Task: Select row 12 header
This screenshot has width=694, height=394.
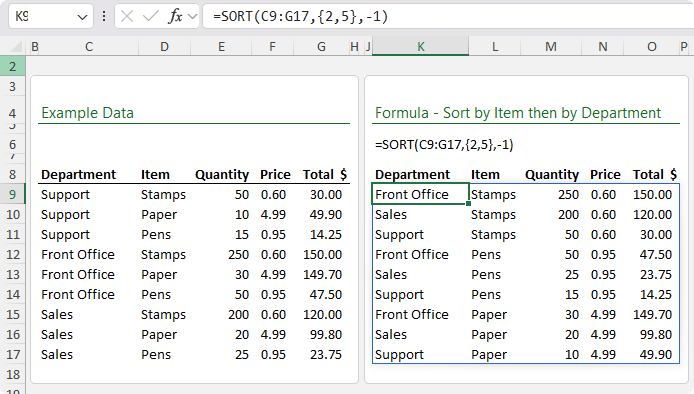Action: [12, 255]
